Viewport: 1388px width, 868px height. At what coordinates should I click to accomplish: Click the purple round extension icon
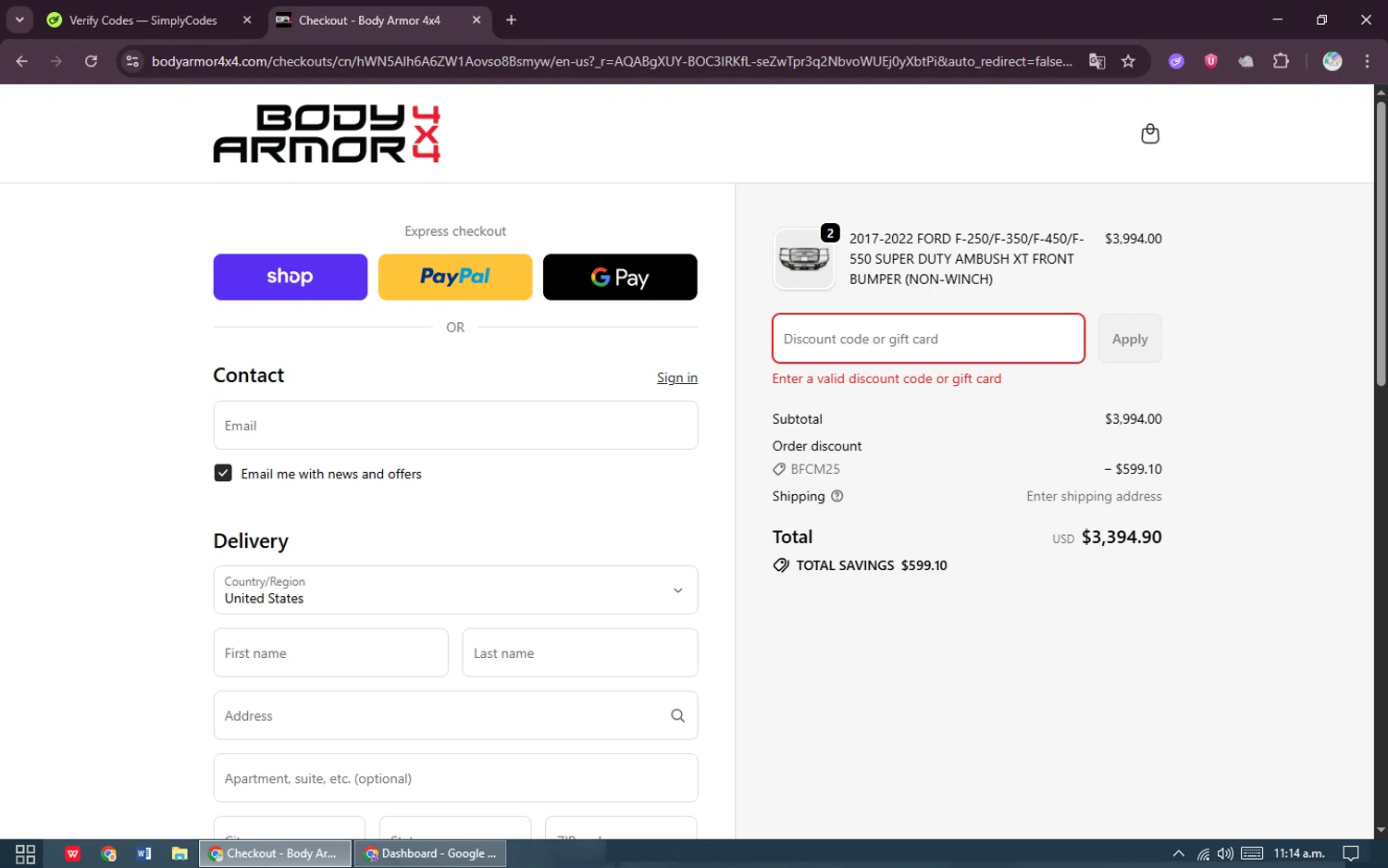[1176, 61]
